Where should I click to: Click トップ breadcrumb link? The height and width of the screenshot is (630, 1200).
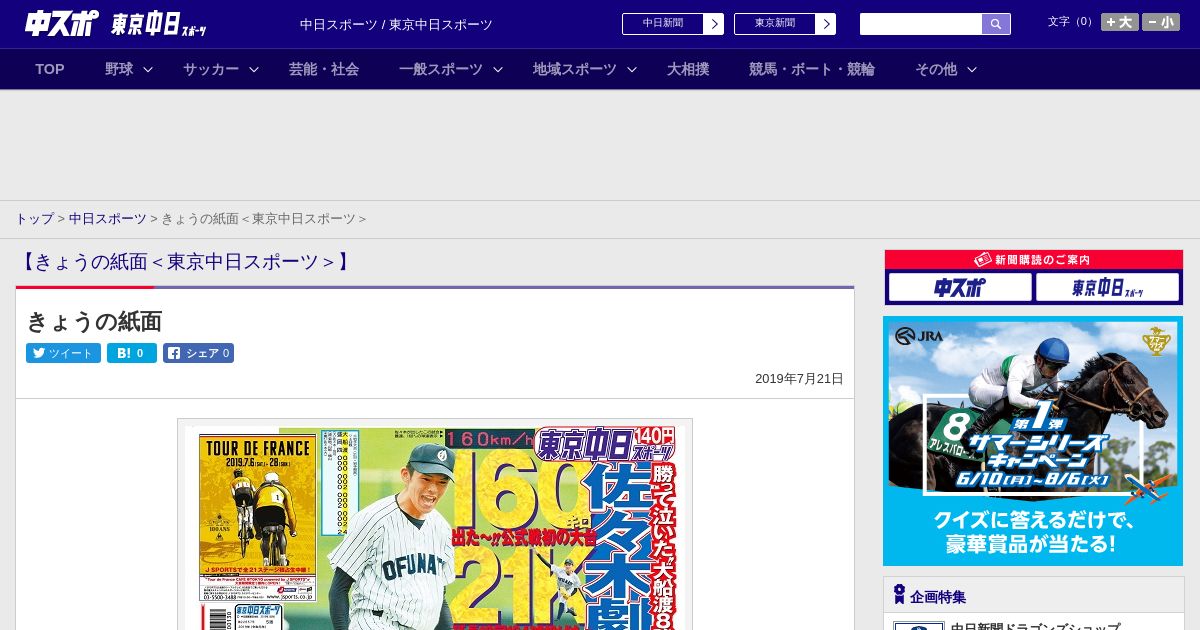click(x=34, y=218)
